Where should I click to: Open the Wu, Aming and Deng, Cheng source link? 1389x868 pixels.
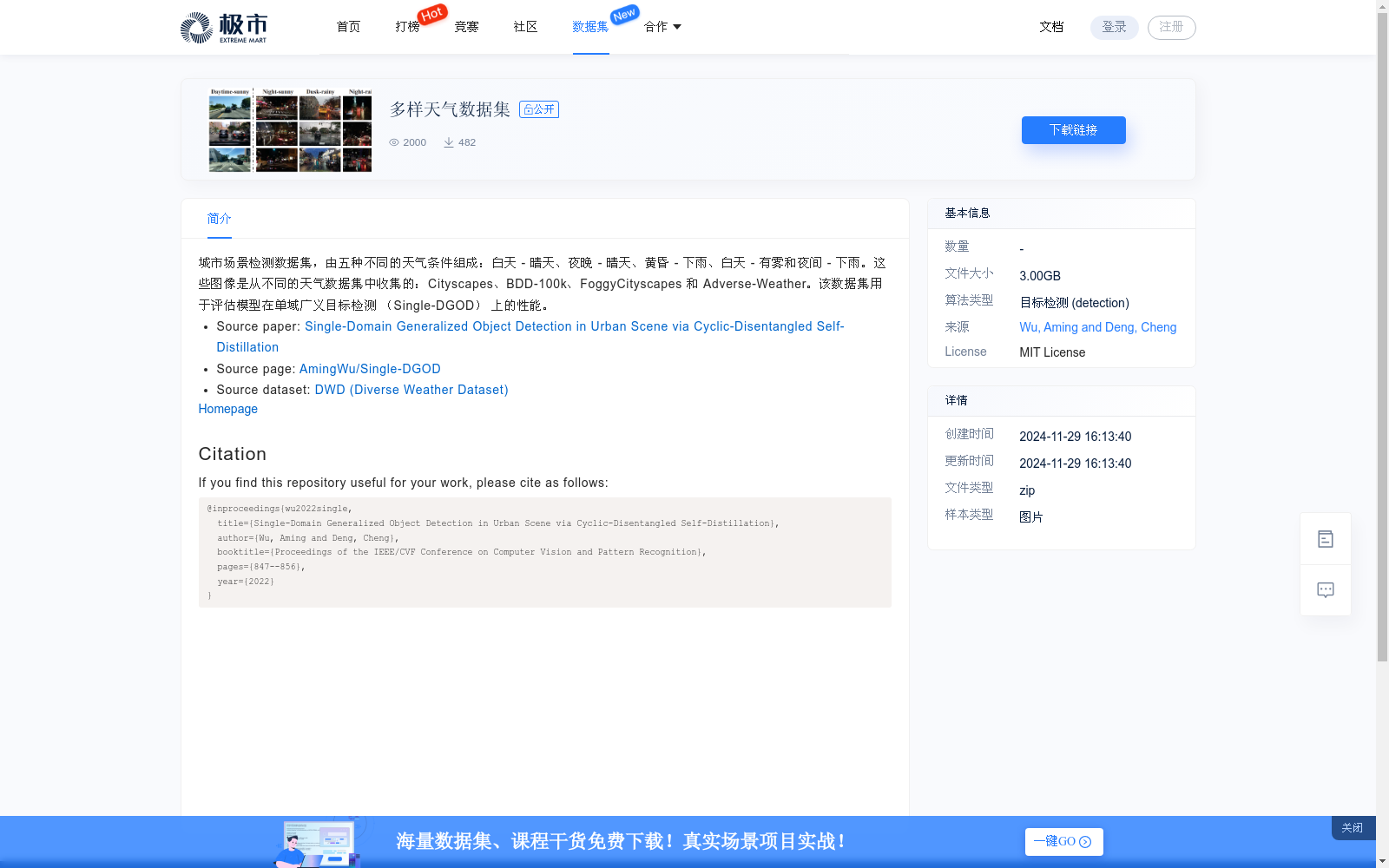coord(1098,327)
